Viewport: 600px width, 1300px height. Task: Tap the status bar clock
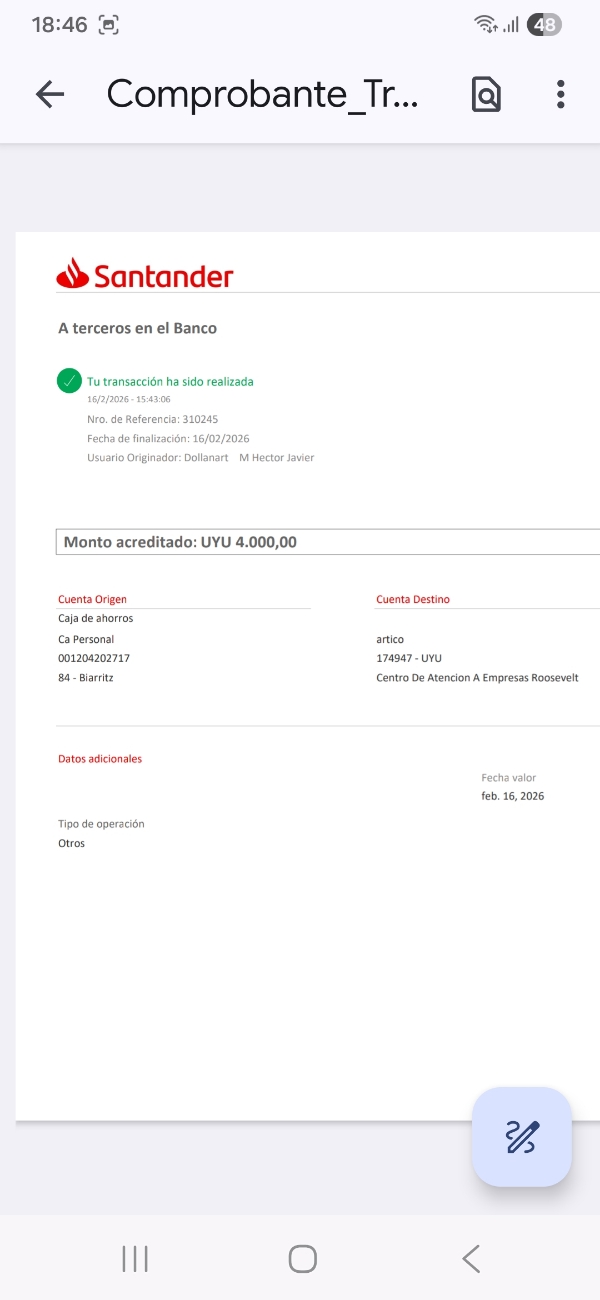(x=60, y=25)
